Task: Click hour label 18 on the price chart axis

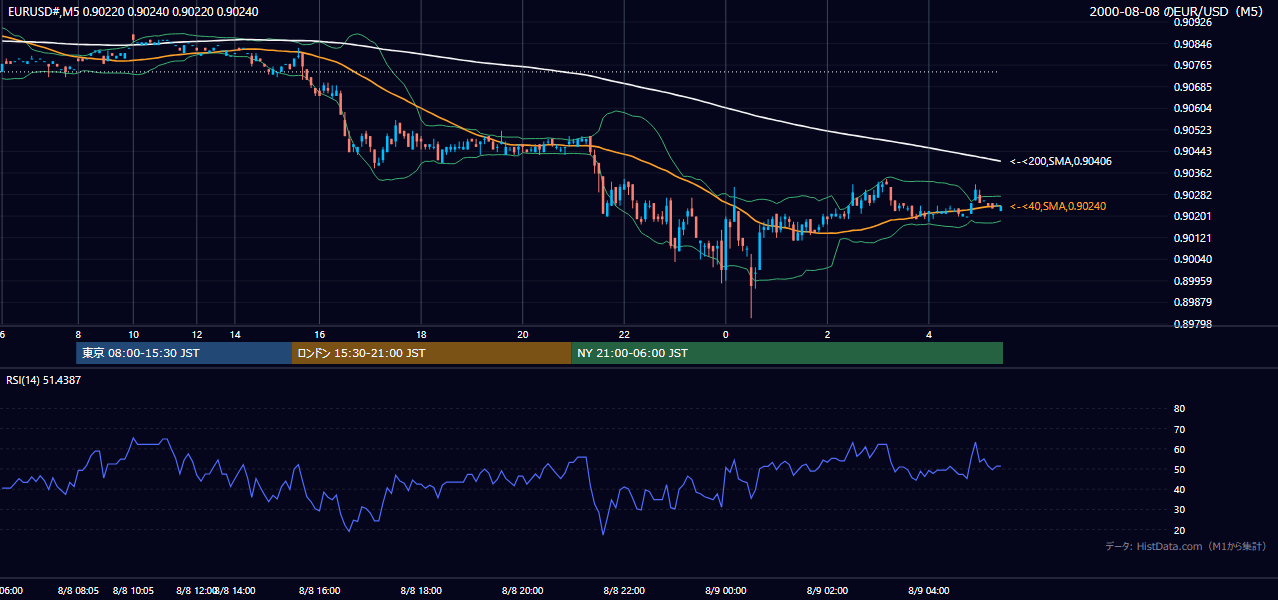Action: click(422, 334)
